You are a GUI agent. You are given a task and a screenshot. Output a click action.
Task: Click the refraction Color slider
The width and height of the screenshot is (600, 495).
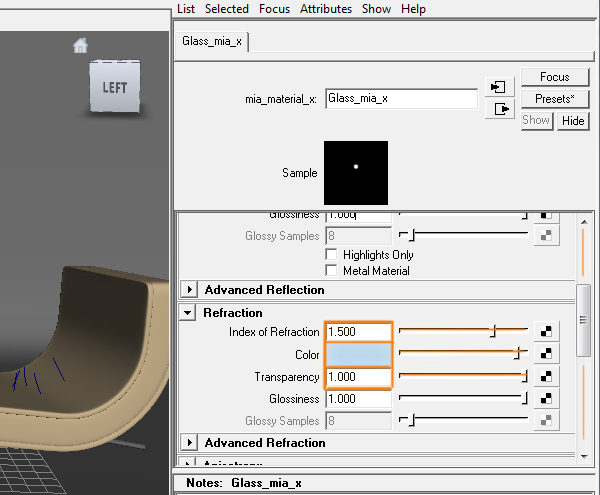tap(463, 353)
